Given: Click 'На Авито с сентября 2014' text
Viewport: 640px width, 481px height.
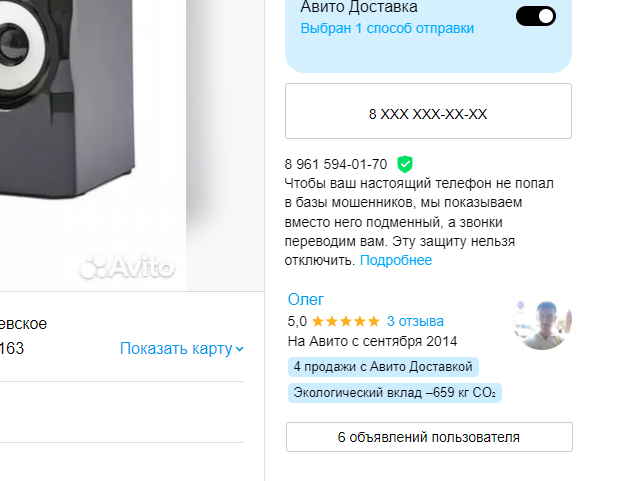Looking at the screenshot, I should pos(372,341).
